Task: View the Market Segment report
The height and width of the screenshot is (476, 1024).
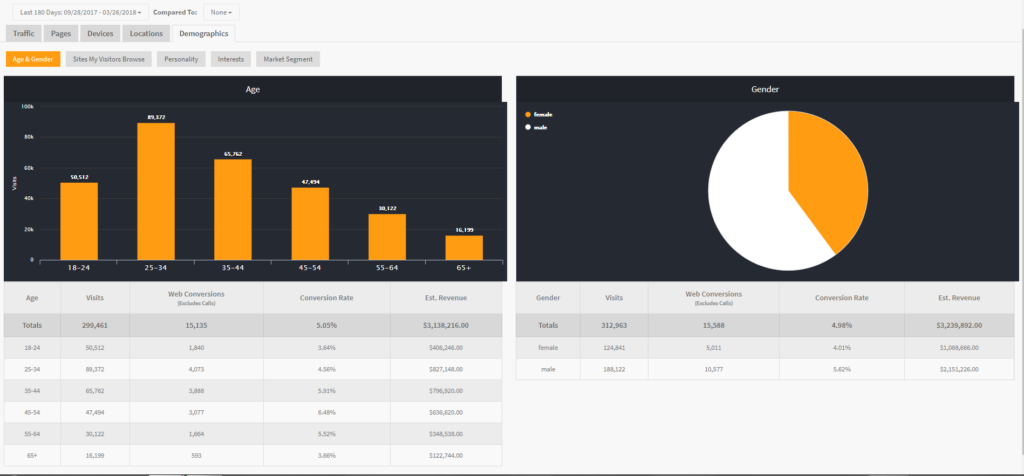Action: (288, 59)
